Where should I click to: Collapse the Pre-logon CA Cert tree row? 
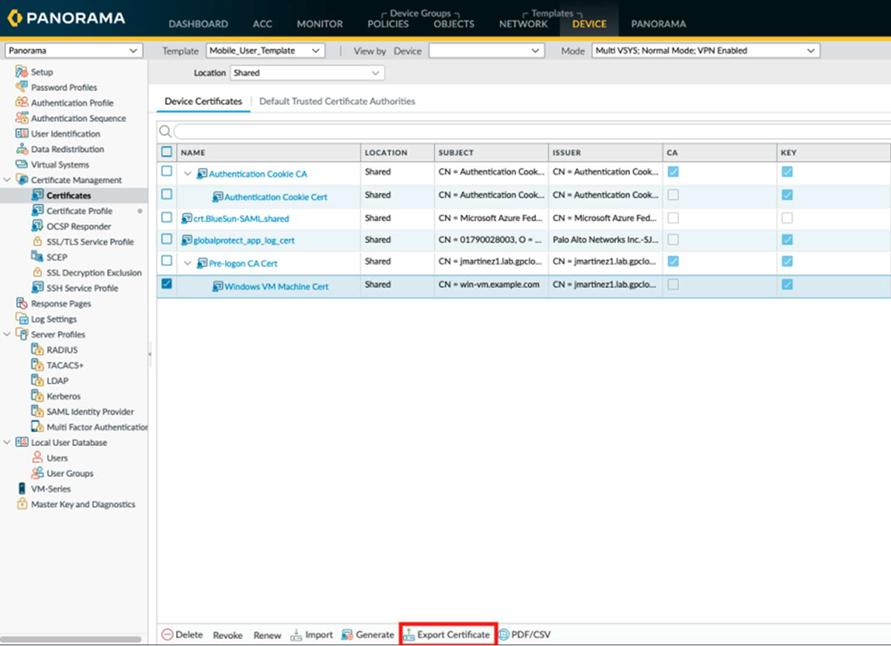[x=187, y=263]
